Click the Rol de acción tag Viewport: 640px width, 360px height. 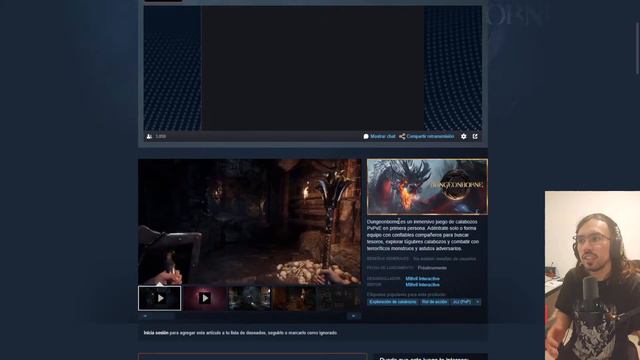(x=434, y=302)
